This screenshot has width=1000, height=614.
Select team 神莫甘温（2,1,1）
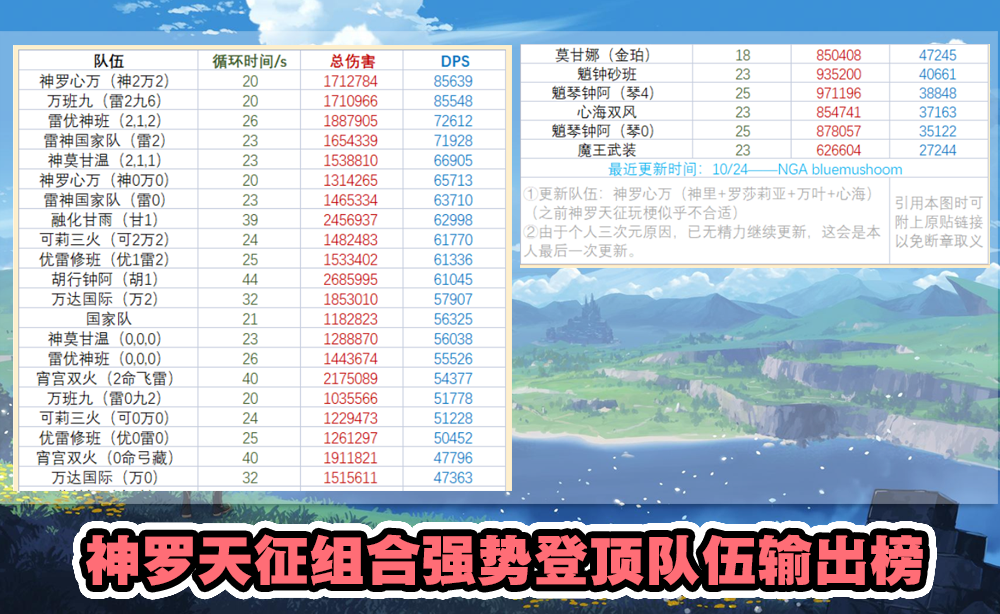[x=108, y=160]
